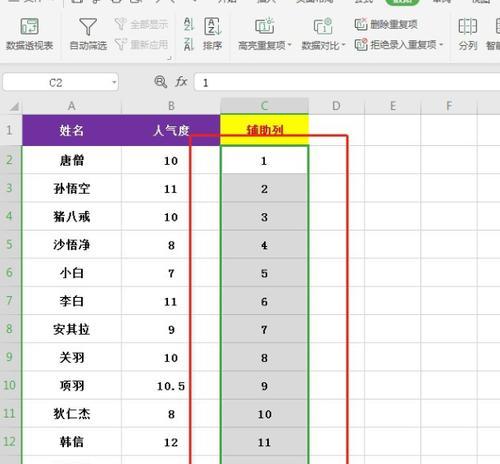500x464 pixels.
Task: Click 人气度 value 9 for 安其拉
Action: click(x=171, y=329)
